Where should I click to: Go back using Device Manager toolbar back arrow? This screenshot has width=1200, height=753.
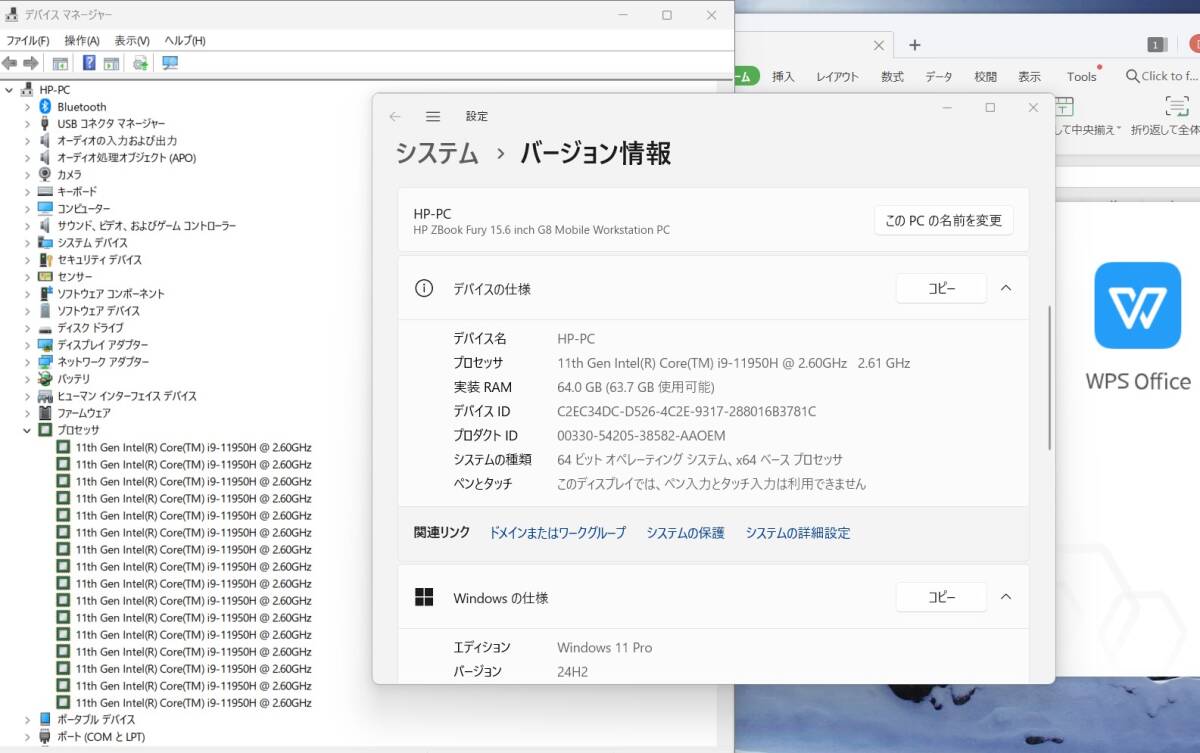point(10,63)
